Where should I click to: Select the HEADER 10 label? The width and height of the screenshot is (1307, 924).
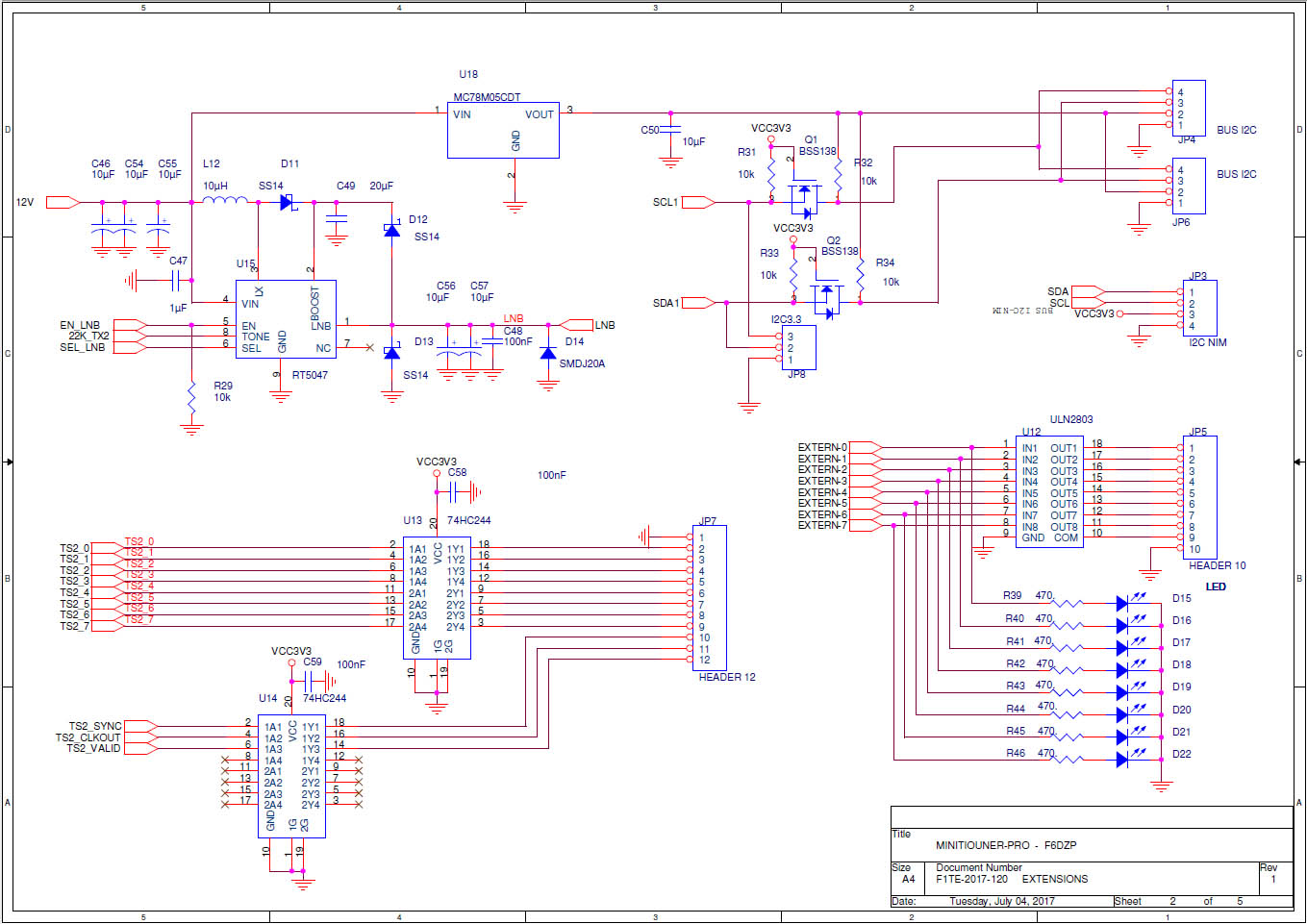click(x=1218, y=565)
